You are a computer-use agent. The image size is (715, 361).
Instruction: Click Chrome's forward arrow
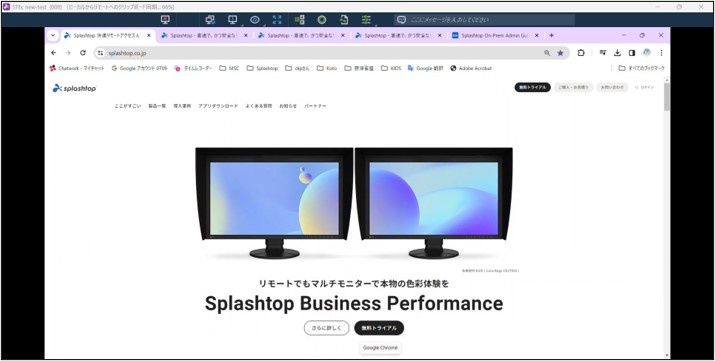coord(68,53)
